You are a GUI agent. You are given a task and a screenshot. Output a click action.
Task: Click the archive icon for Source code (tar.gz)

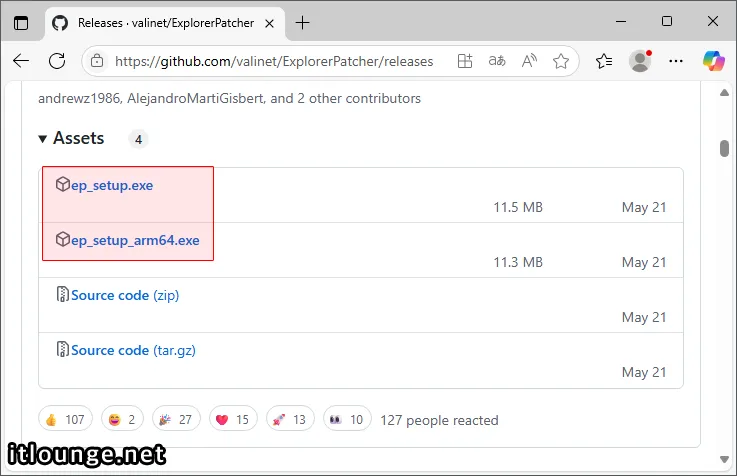[x=63, y=349]
